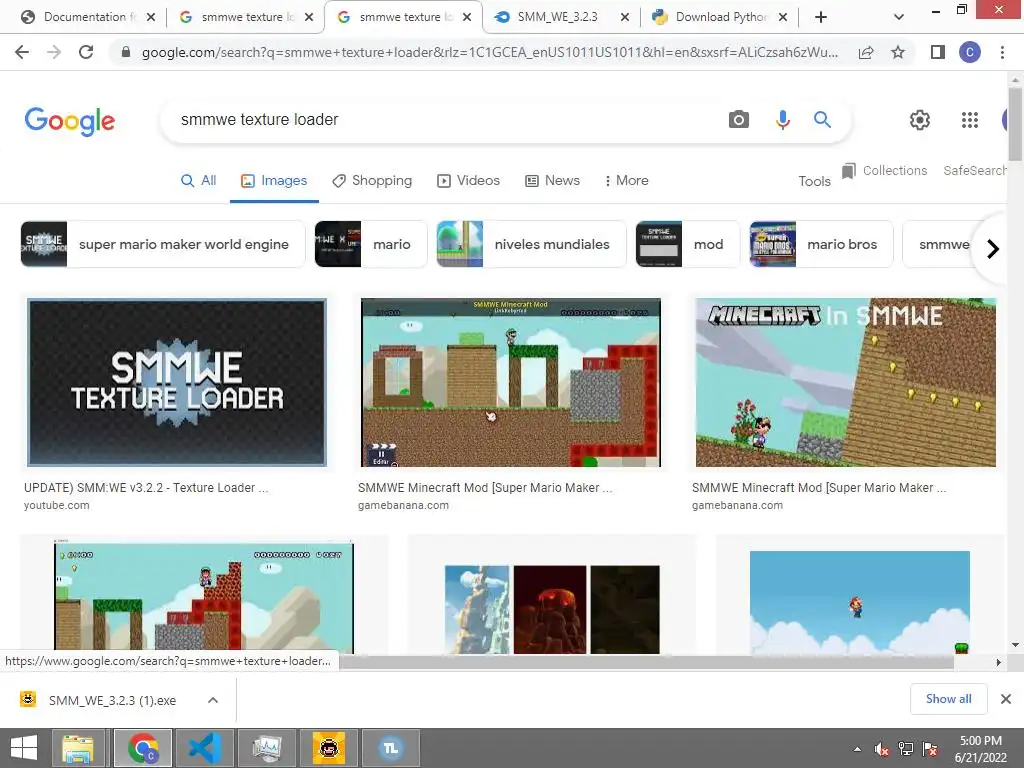Open SMMWE Texture Loader youtube thumbnail

click(177, 383)
